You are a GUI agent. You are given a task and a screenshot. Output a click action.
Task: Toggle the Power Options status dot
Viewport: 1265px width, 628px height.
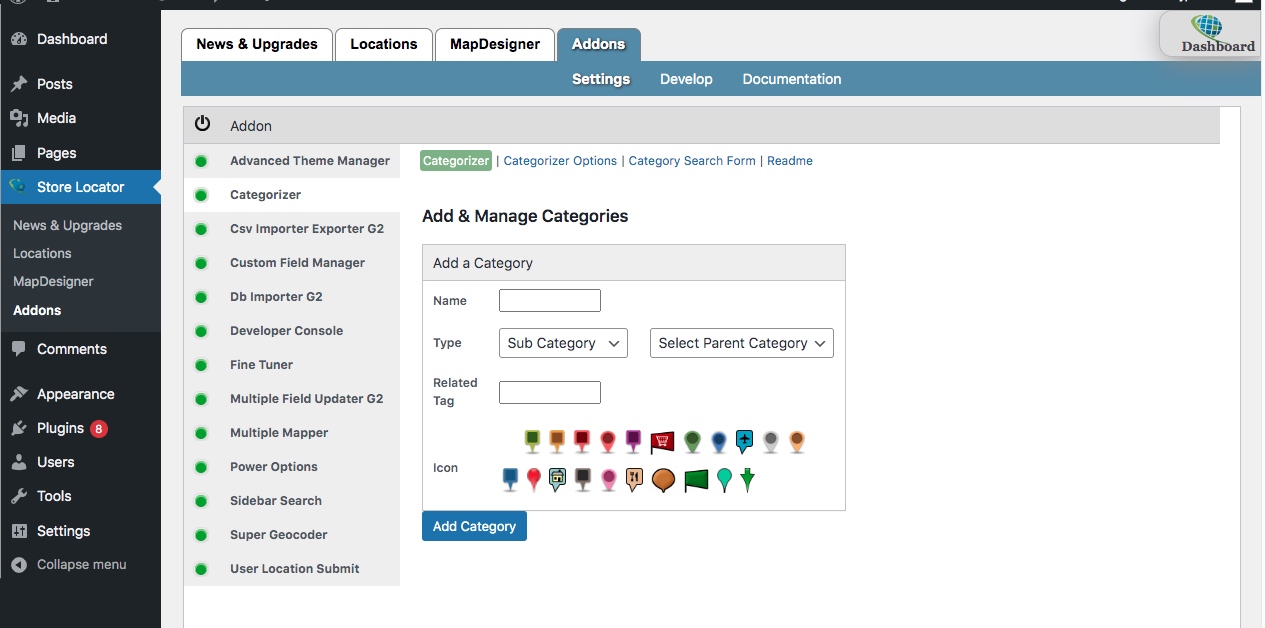(x=201, y=467)
